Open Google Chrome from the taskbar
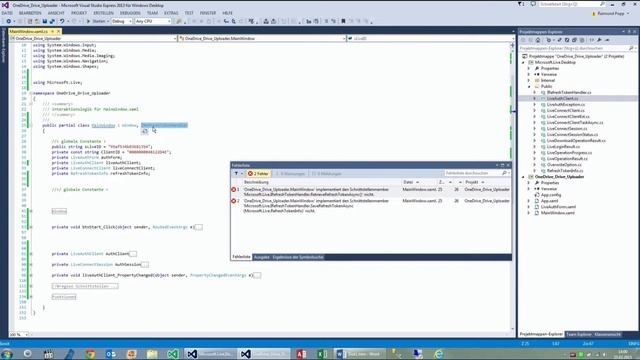Viewport: 640px width, 360px height. [x=90, y=354]
